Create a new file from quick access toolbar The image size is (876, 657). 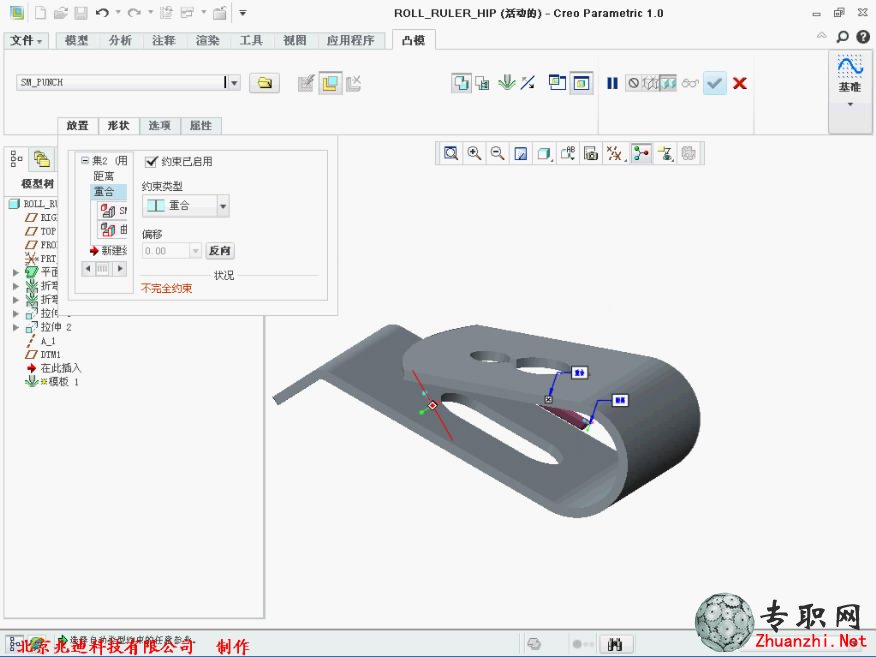pos(40,13)
